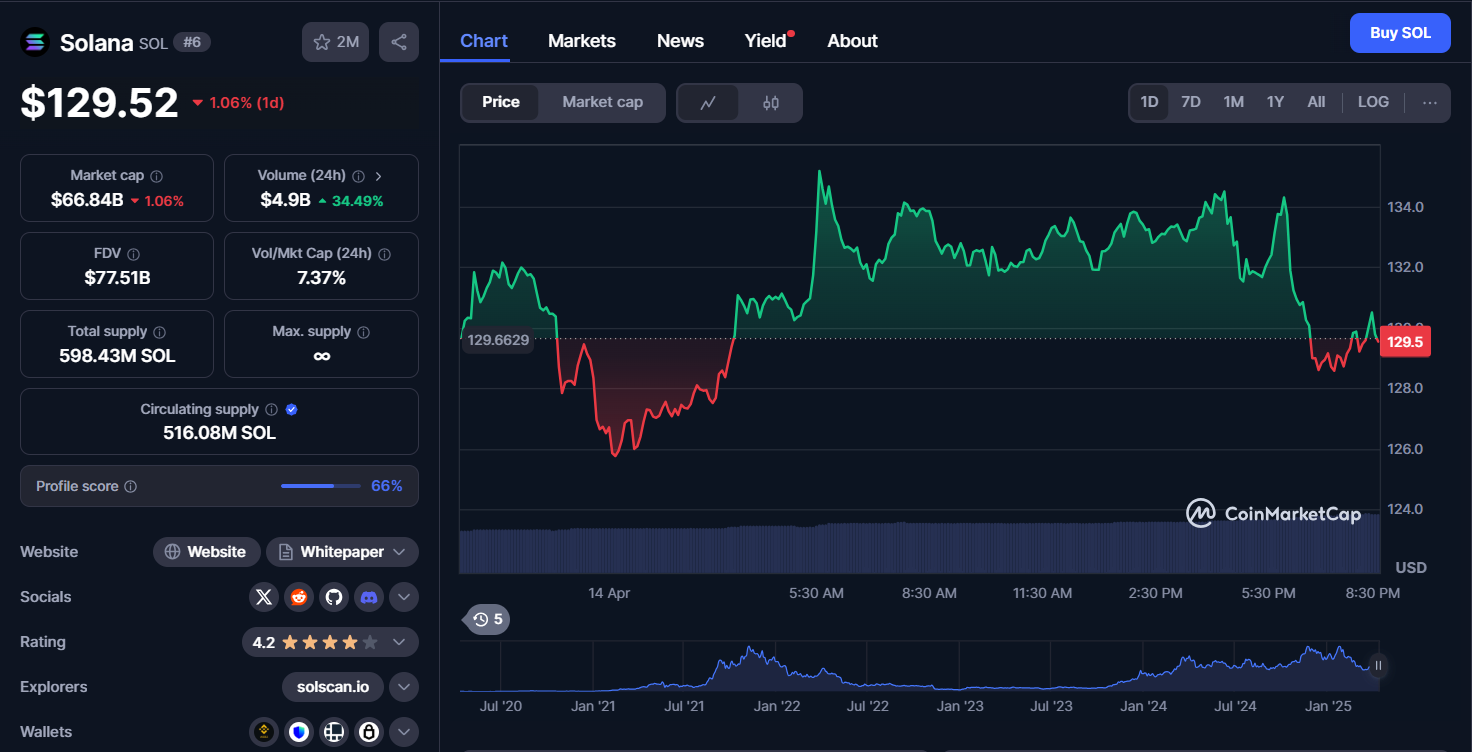Open the About tab
1472x752 pixels.
click(853, 41)
